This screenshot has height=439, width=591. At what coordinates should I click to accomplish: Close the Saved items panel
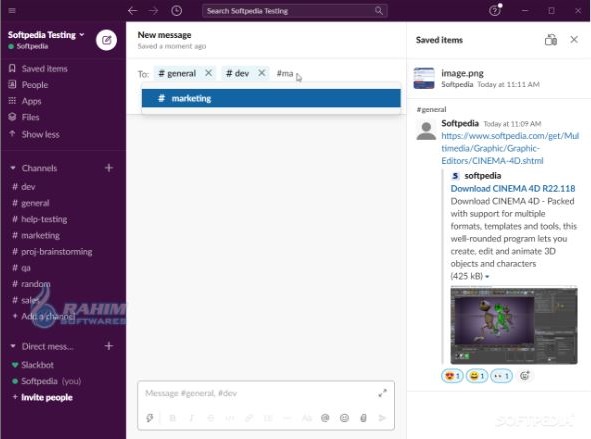point(574,39)
